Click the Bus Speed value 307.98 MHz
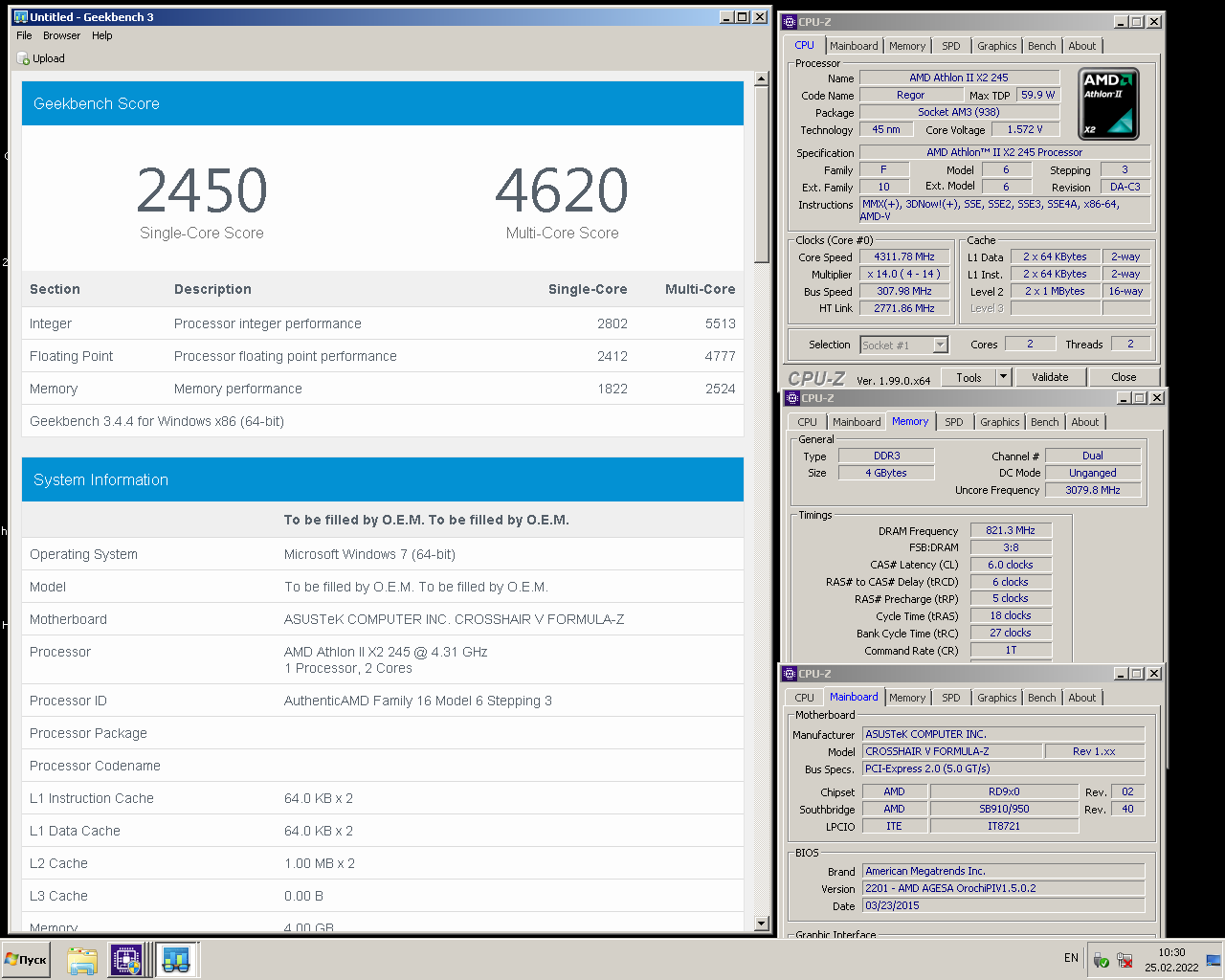The height and width of the screenshot is (980, 1225). (x=903, y=291)
